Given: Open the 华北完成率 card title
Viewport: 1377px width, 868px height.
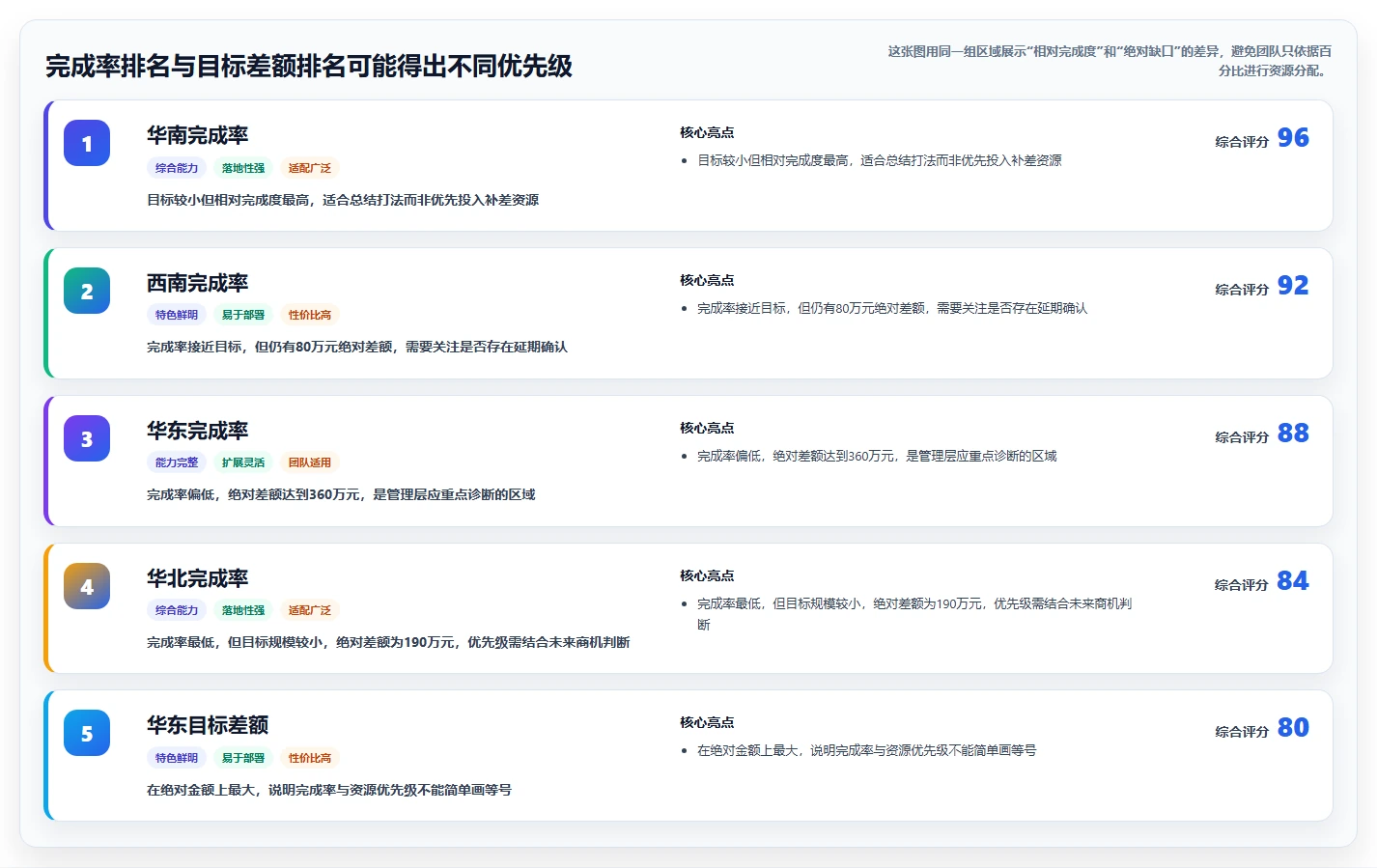Looking at the screenshot, I should (198, 578).
